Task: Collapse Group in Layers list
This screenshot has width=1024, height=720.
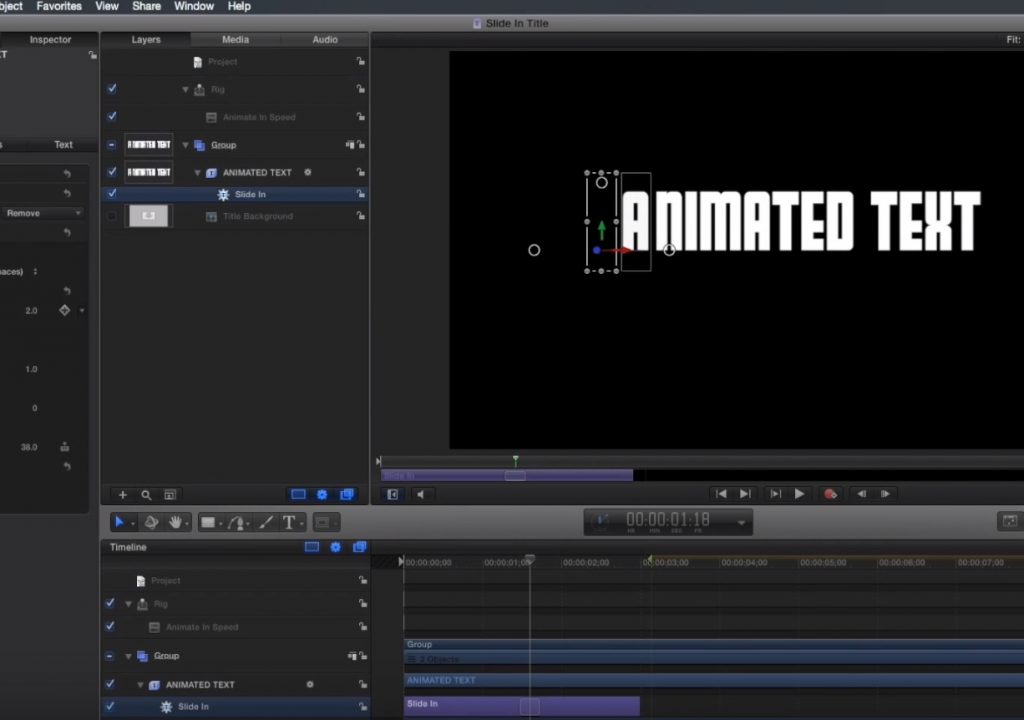Action: tap(185, 145)
